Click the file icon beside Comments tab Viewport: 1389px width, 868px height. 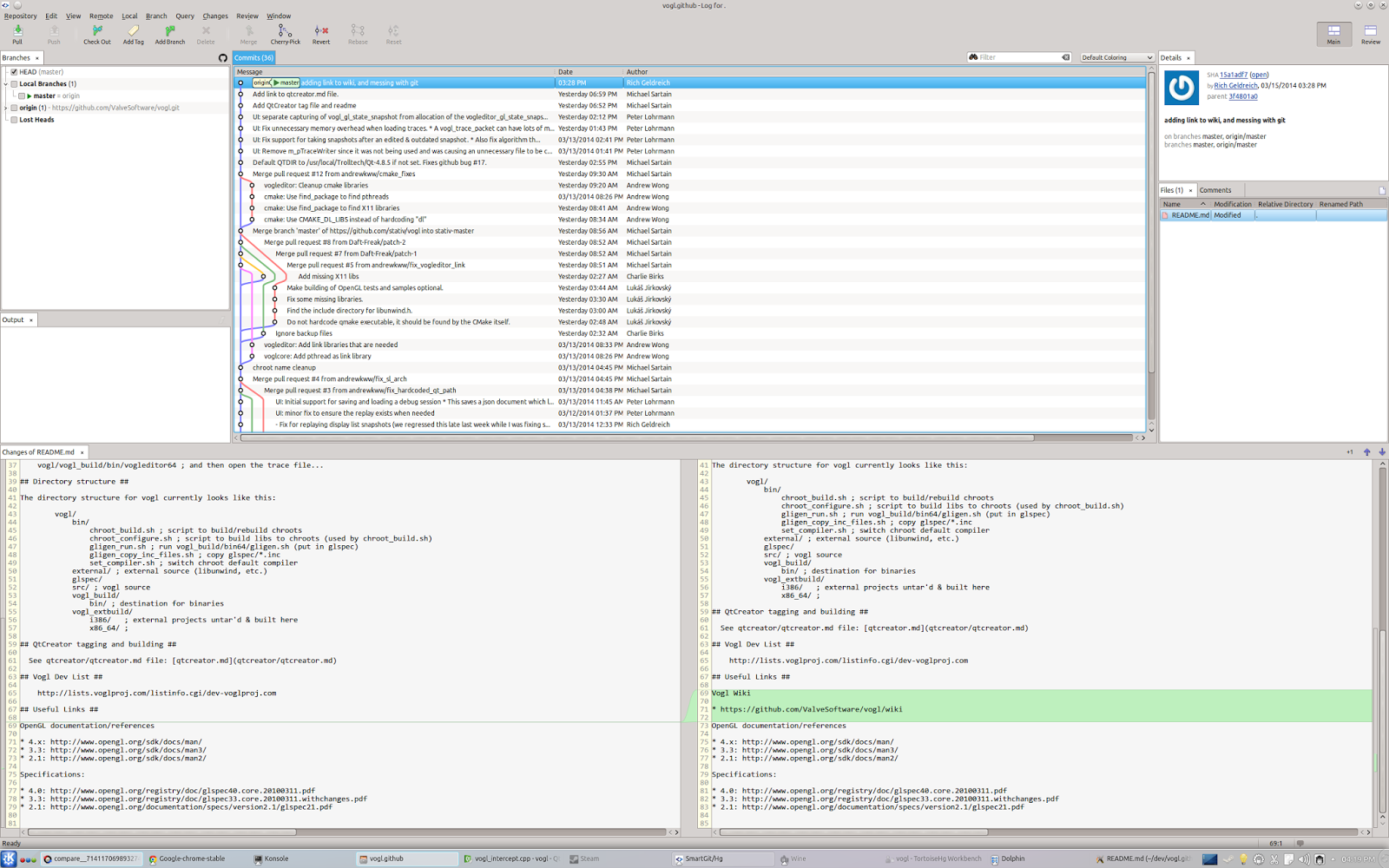point(1382,190)
